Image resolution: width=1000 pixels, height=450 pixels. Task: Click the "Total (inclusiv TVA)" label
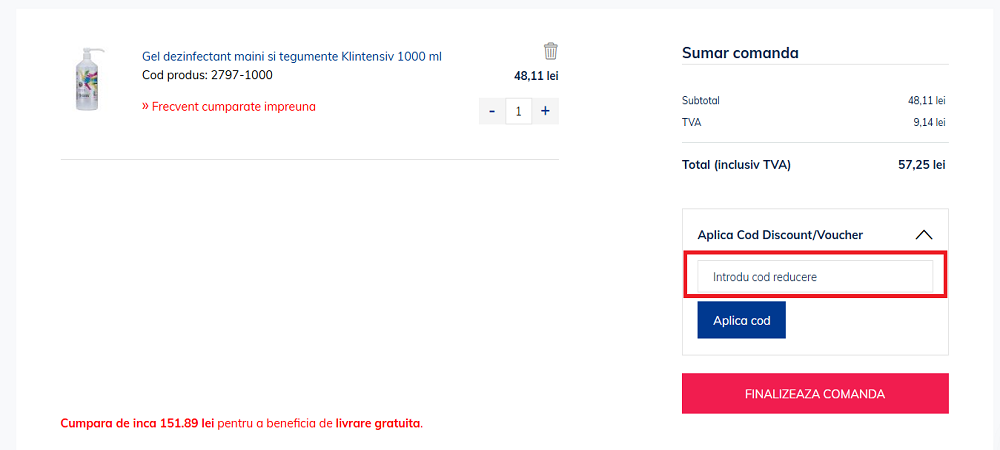coord(736,164)
